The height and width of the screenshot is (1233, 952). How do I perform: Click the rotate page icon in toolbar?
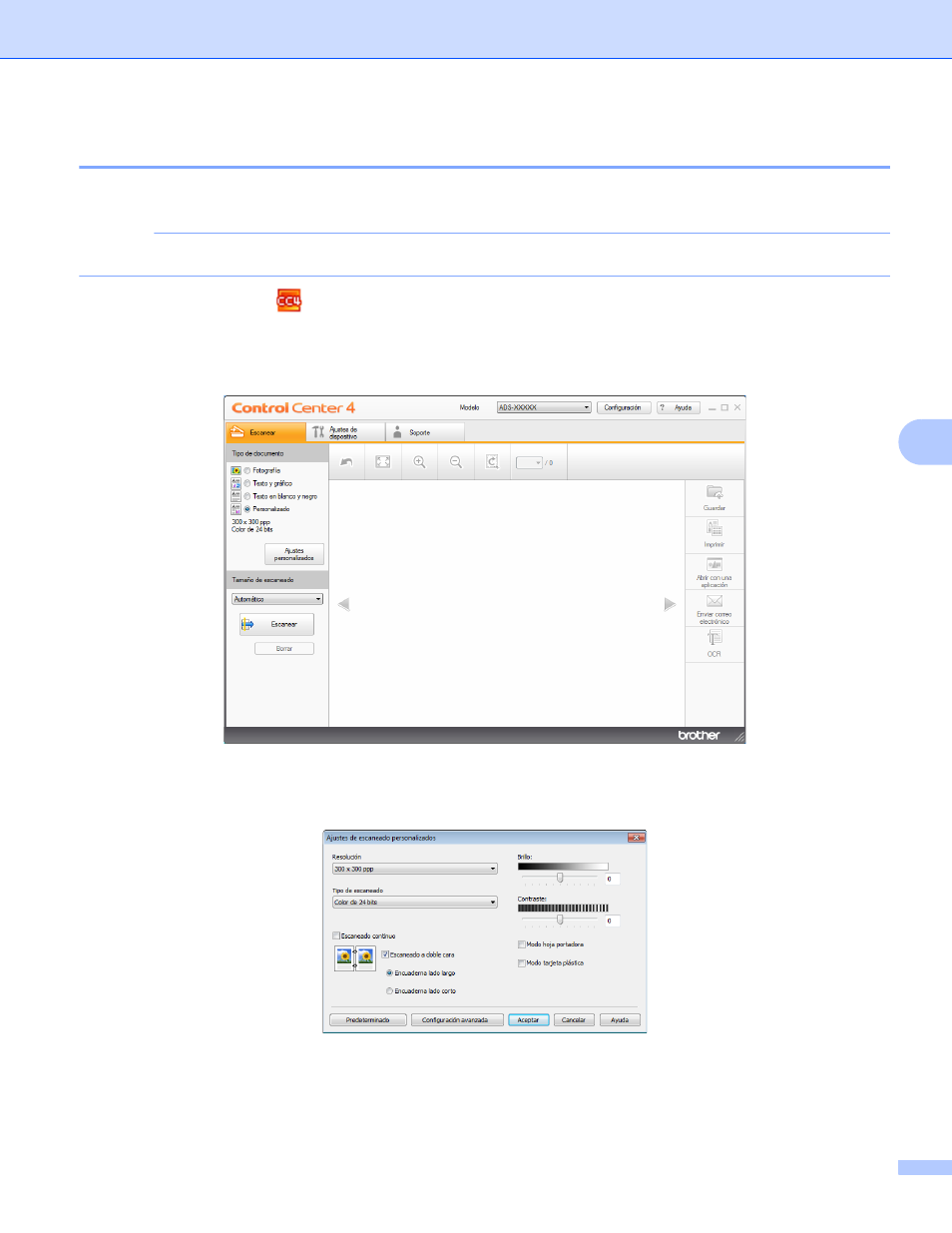point(492,462)
